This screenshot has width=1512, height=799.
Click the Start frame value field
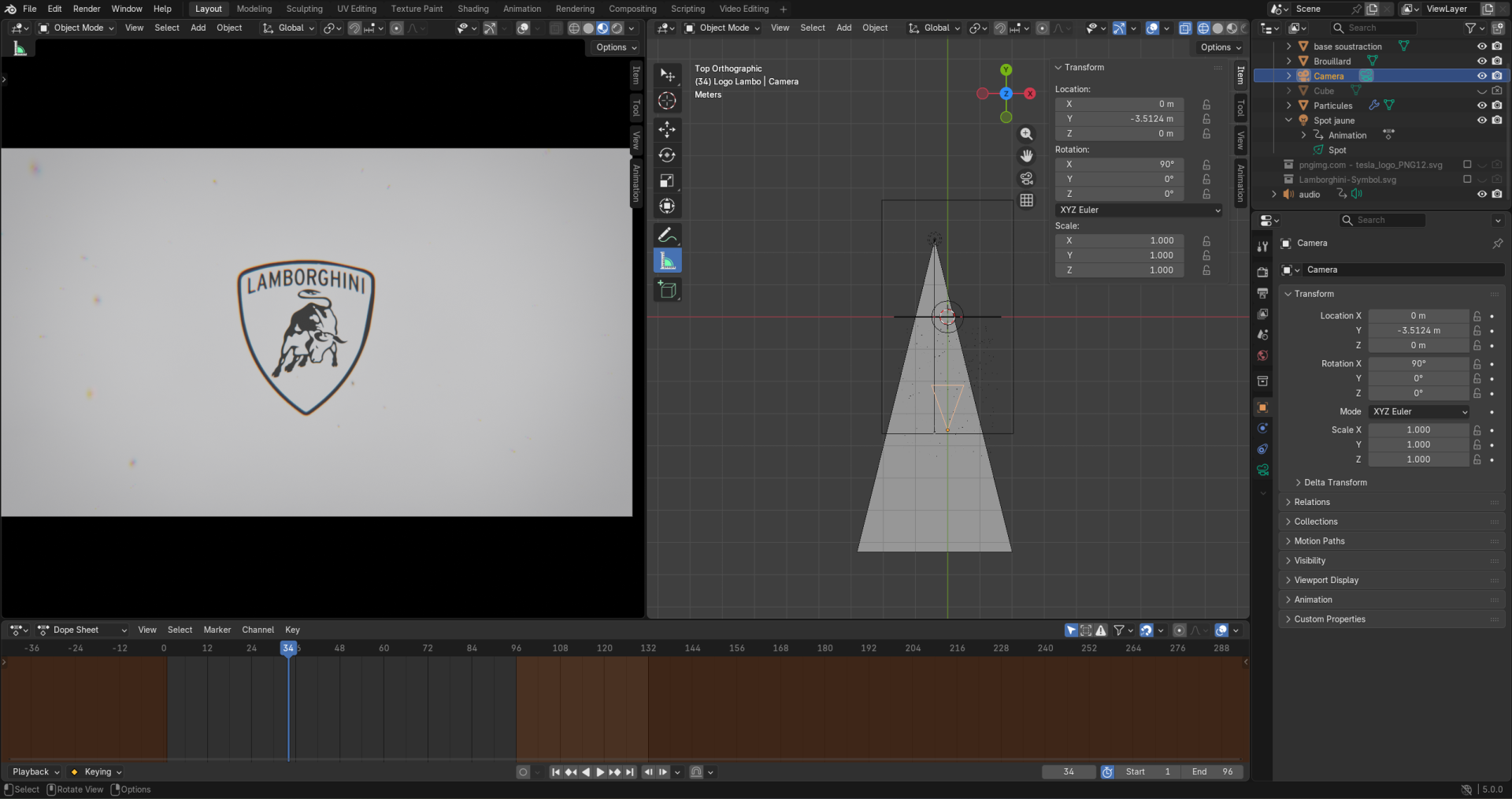(1148, 772)
